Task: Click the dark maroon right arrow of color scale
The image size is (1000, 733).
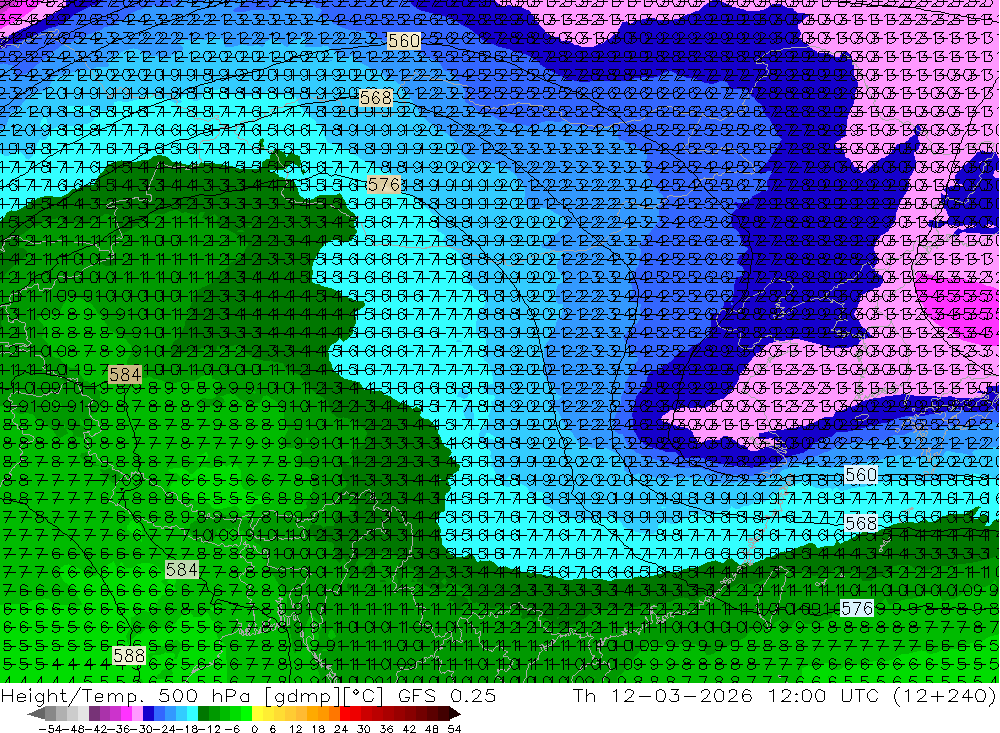Action: (x=455, y=713)
